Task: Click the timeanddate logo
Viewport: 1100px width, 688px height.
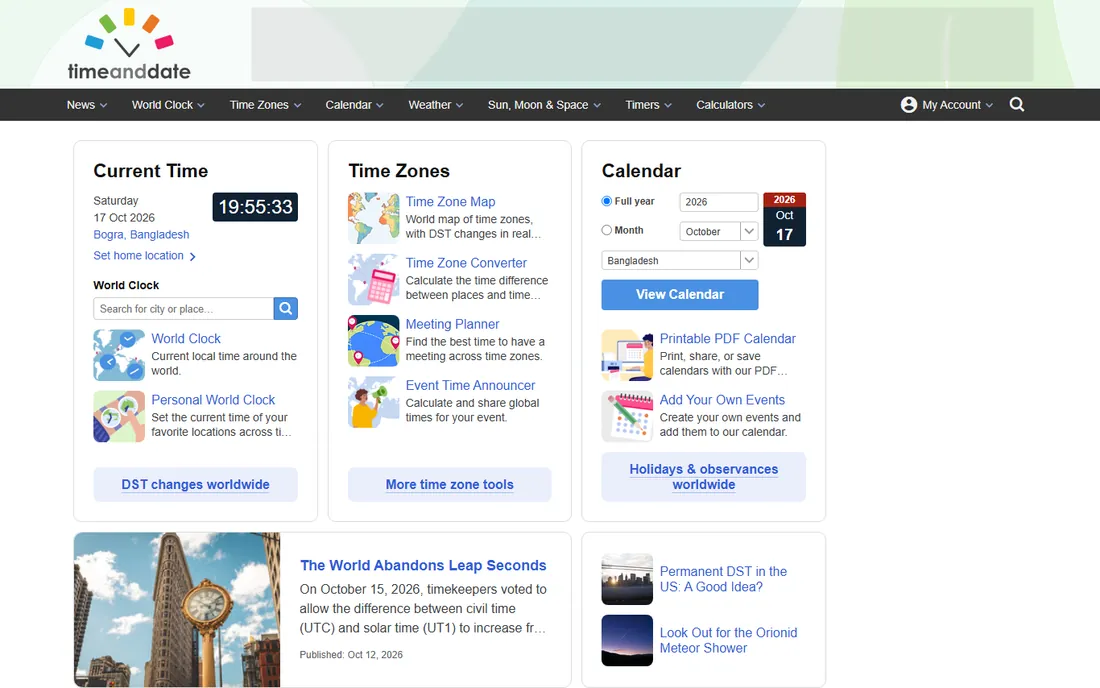Action: [x=129, y=44]
